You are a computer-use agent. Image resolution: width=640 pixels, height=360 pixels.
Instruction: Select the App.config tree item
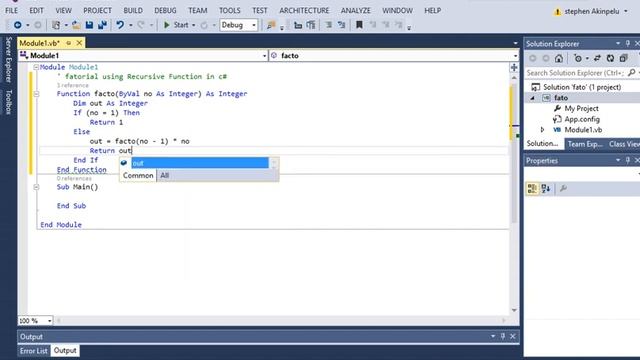coord(582,119)
